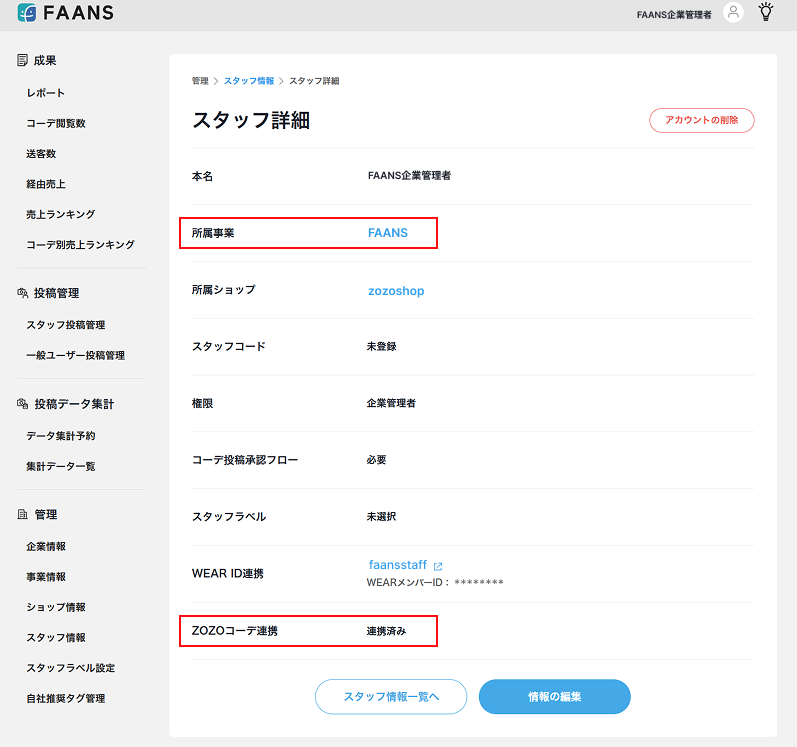
Task: Click the 未選択 staff label value
Action: (381, 517)
